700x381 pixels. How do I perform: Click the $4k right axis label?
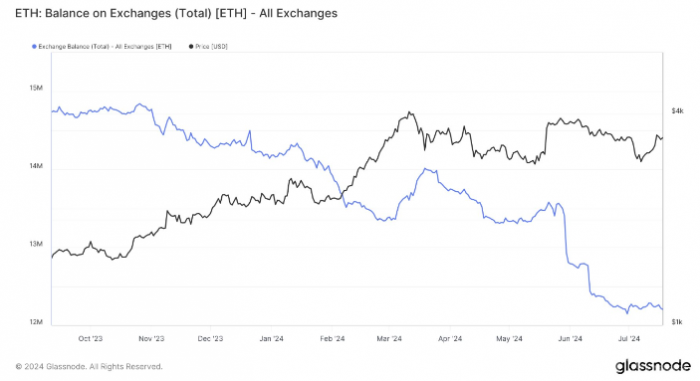[677, 111]
